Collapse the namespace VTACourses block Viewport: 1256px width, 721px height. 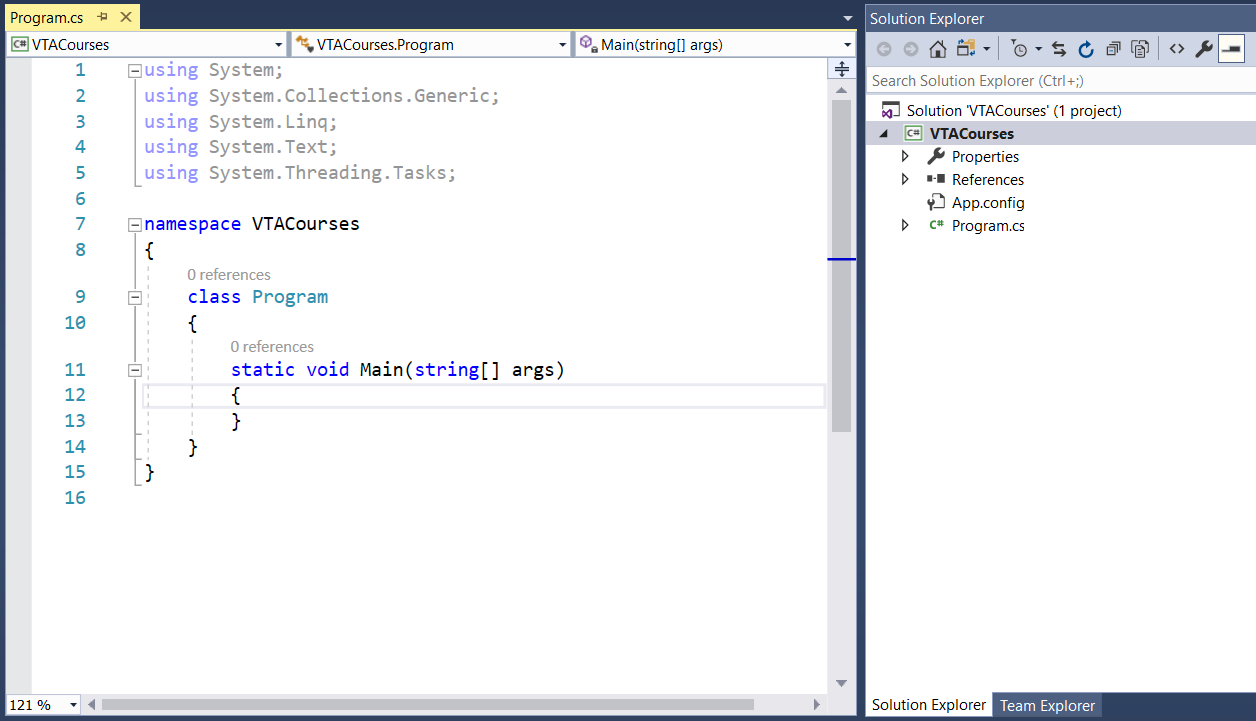coord(135,225)
